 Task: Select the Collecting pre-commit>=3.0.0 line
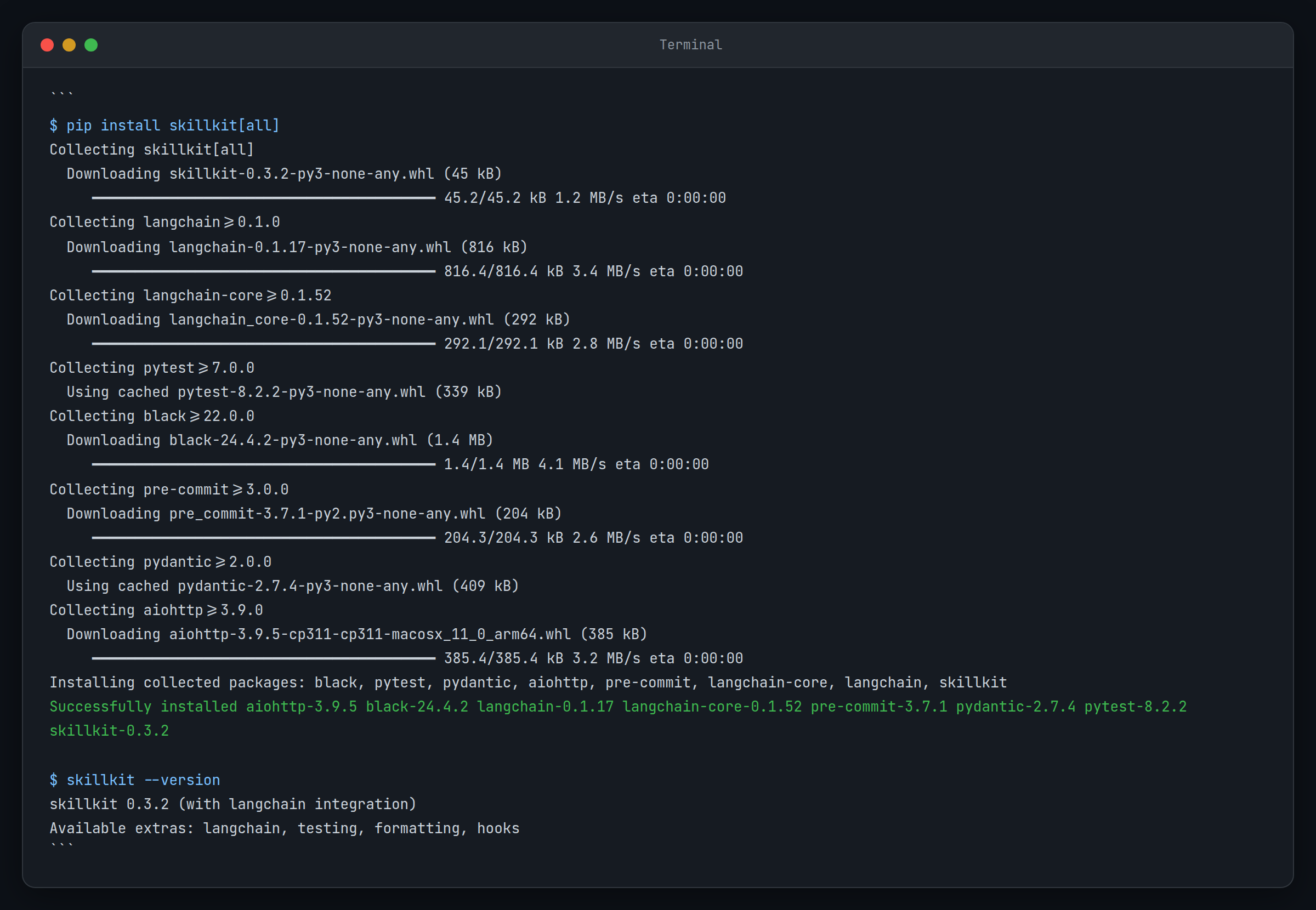click(x=168, y=488)
